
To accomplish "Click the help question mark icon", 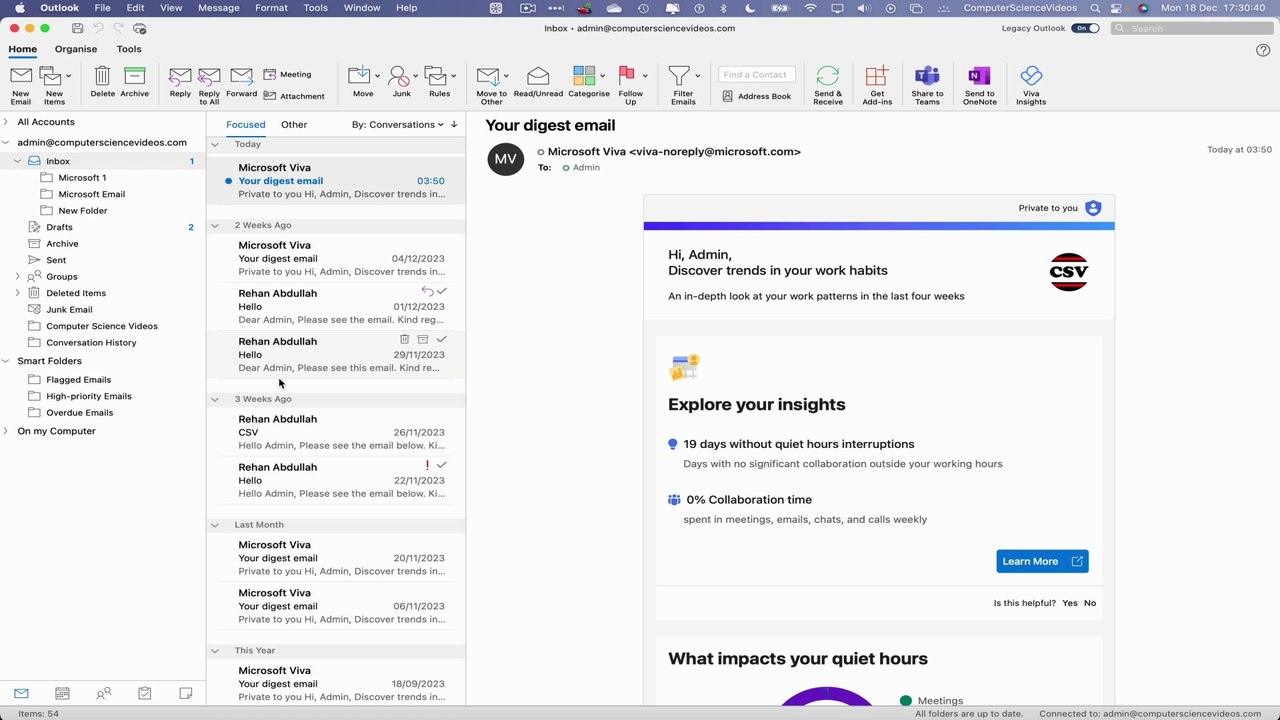I will (x=1263, y=50).
